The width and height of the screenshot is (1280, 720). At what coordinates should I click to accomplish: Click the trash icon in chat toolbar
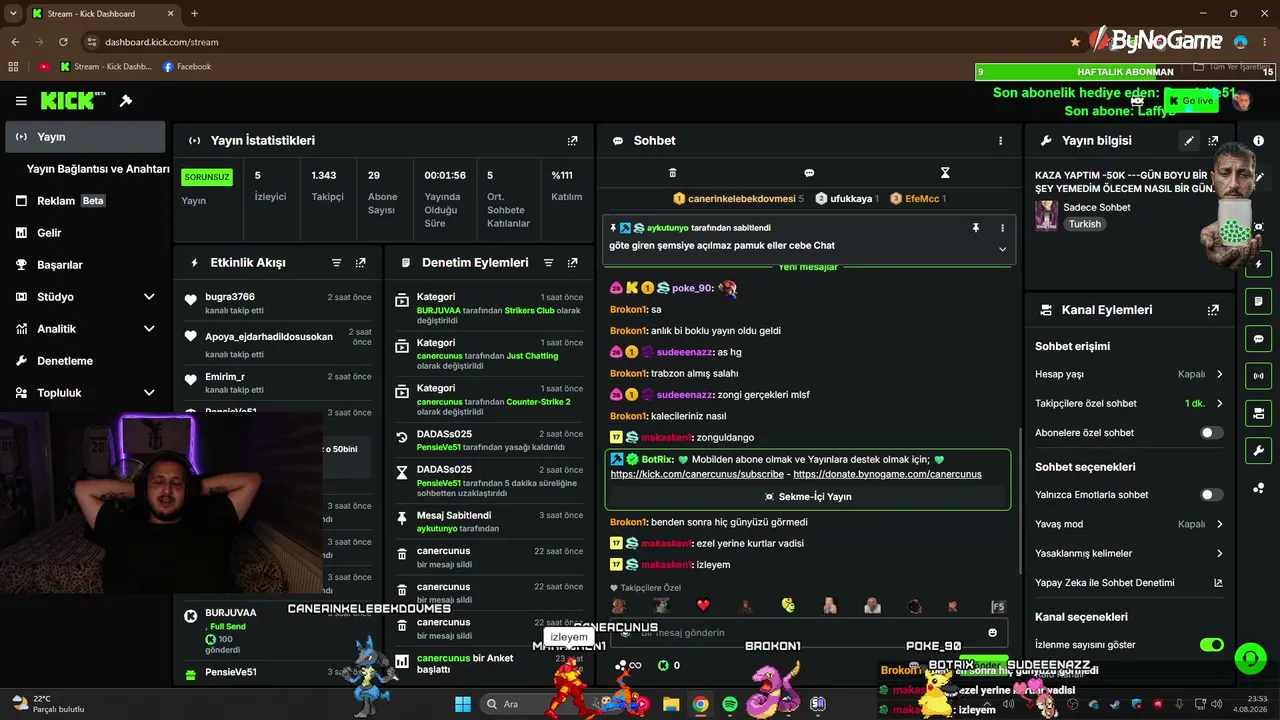pyautogui.click(x=673, y=173)
